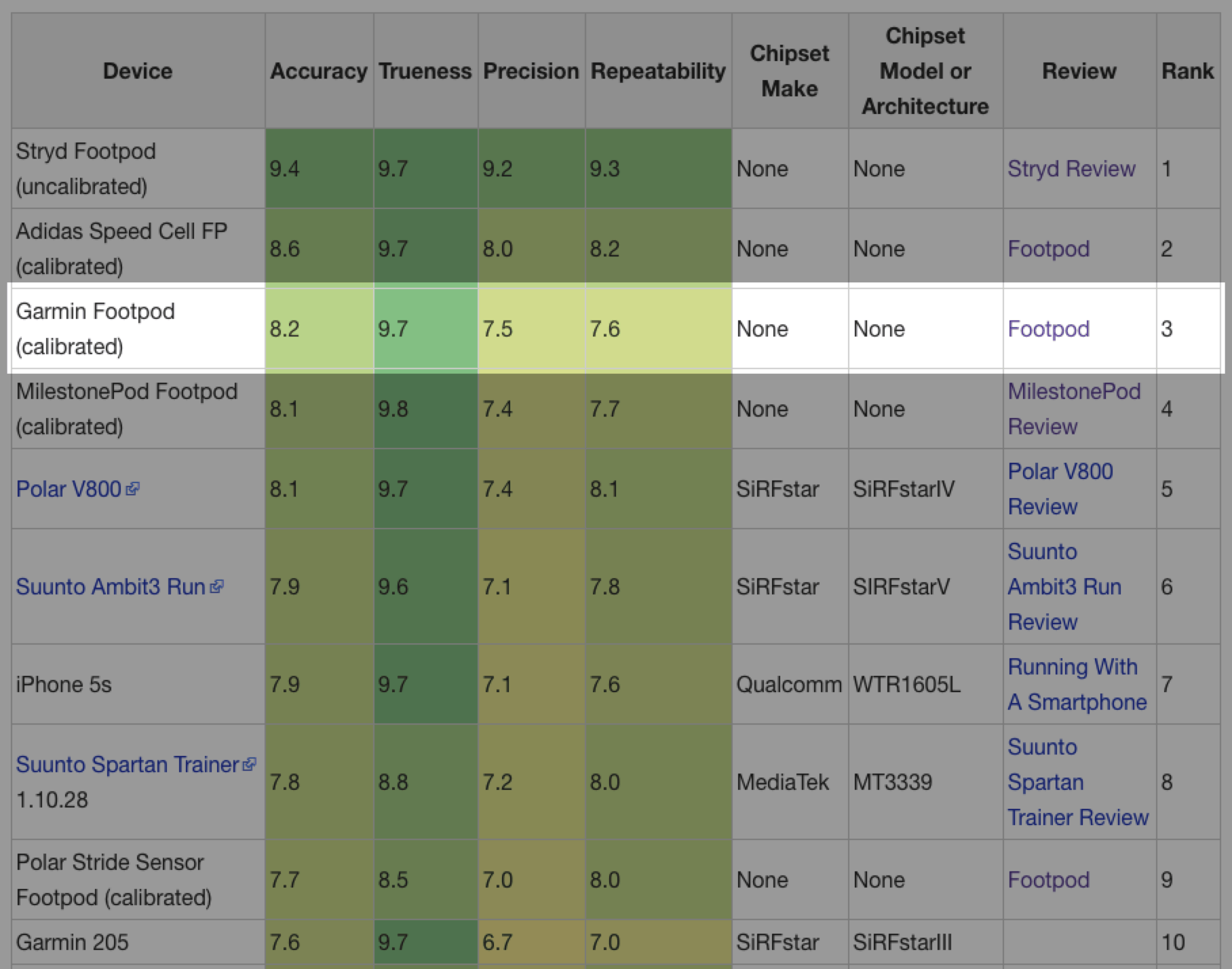Click the Rank column header
The height and width of the screenshot is (969, 1232).
[1187, 71]
